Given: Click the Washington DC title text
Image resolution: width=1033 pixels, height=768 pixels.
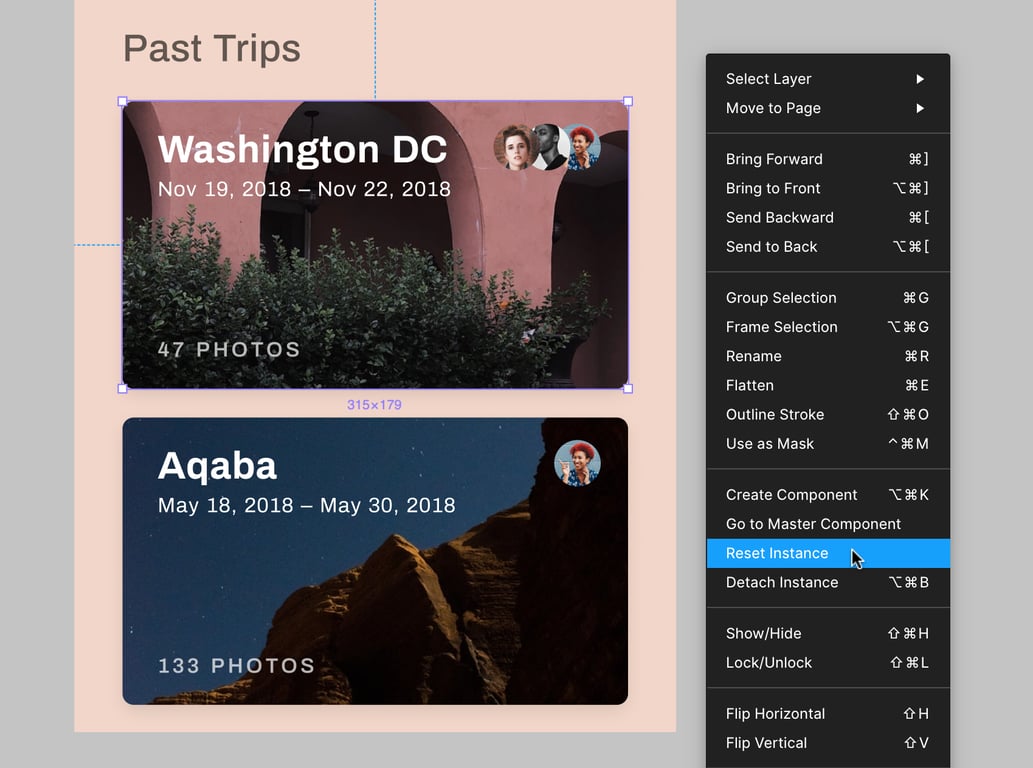Looking at the screenshot, I should pyautogui.click(x=302, y=149).
